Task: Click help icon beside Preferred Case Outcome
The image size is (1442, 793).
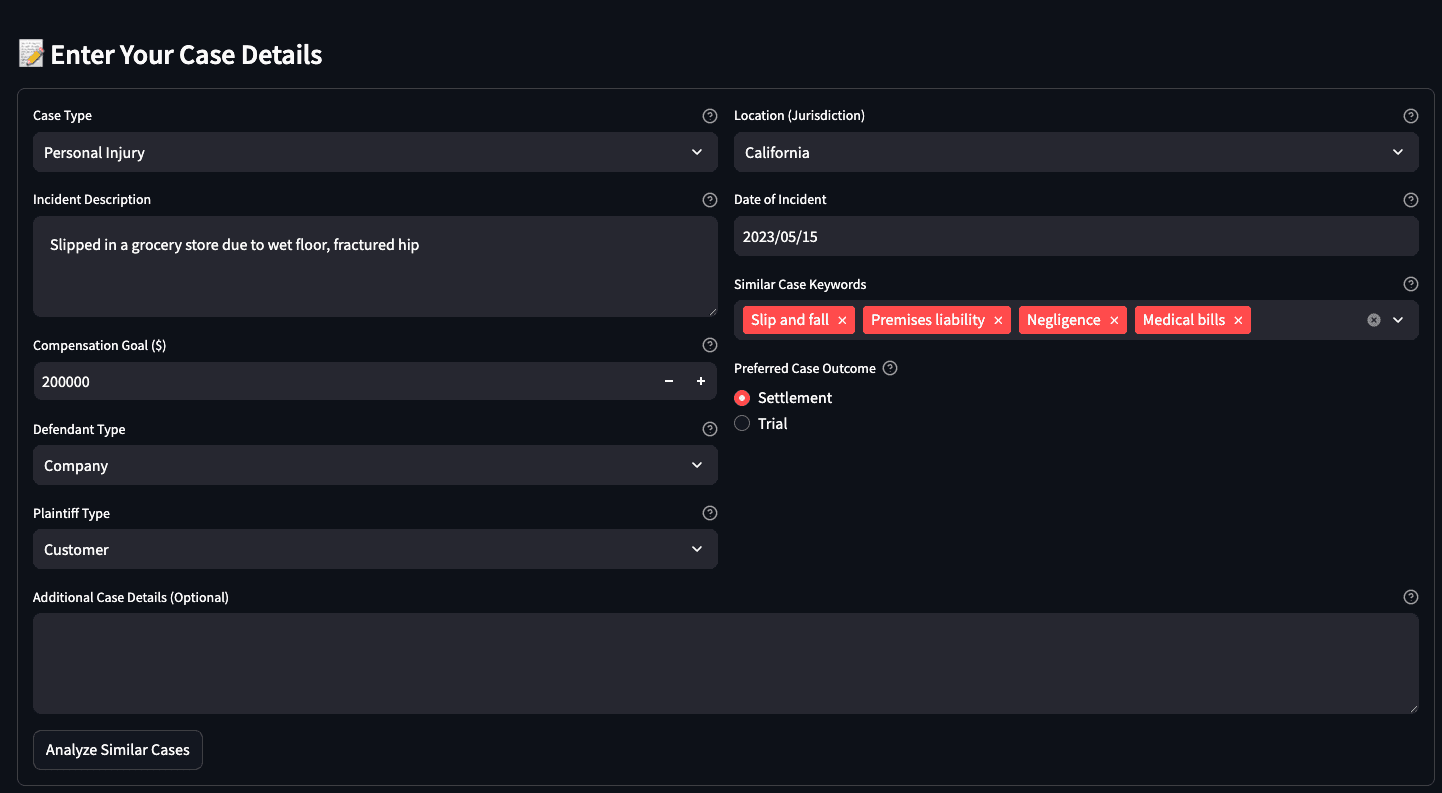Action: point(890,368)
